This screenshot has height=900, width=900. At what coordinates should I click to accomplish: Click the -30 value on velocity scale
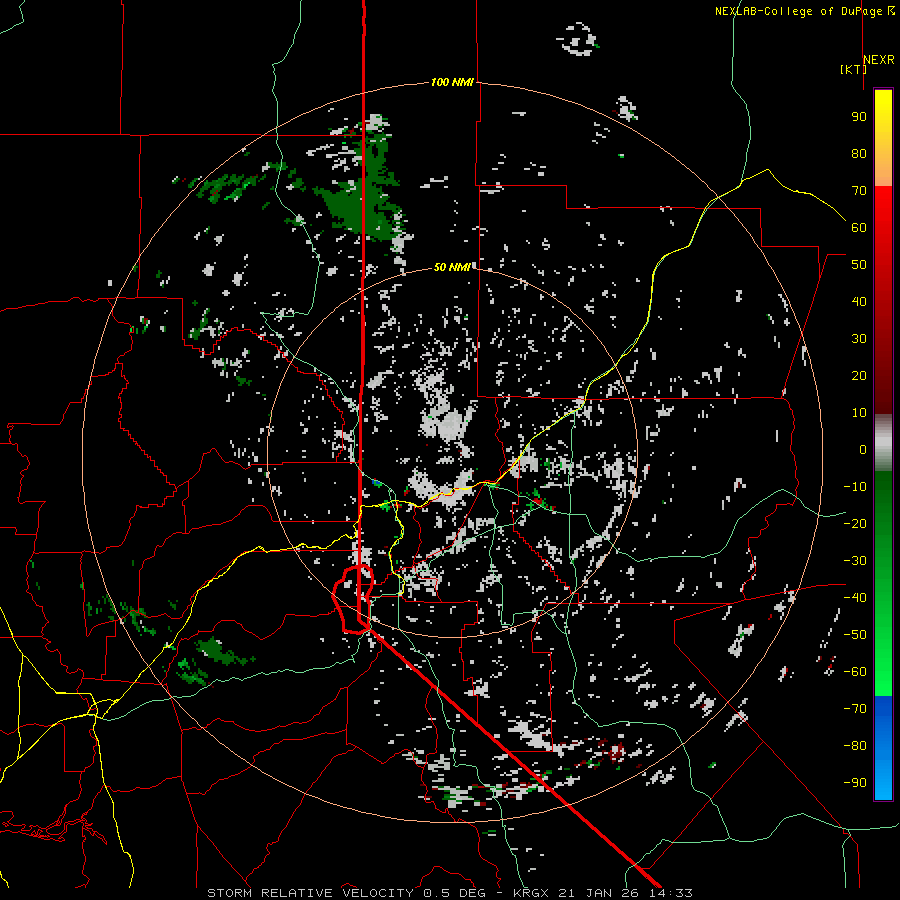pos(855,561)
